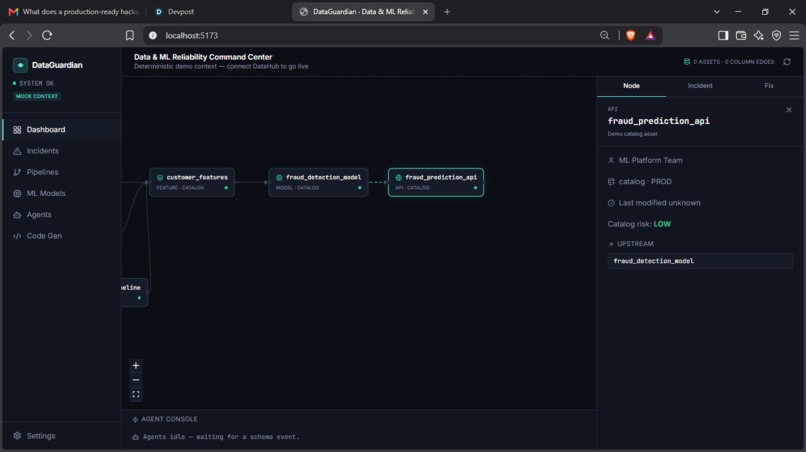
Task: Switch to the Devpost browser tab
Action: pyautogui.click(x=180, y=11)
